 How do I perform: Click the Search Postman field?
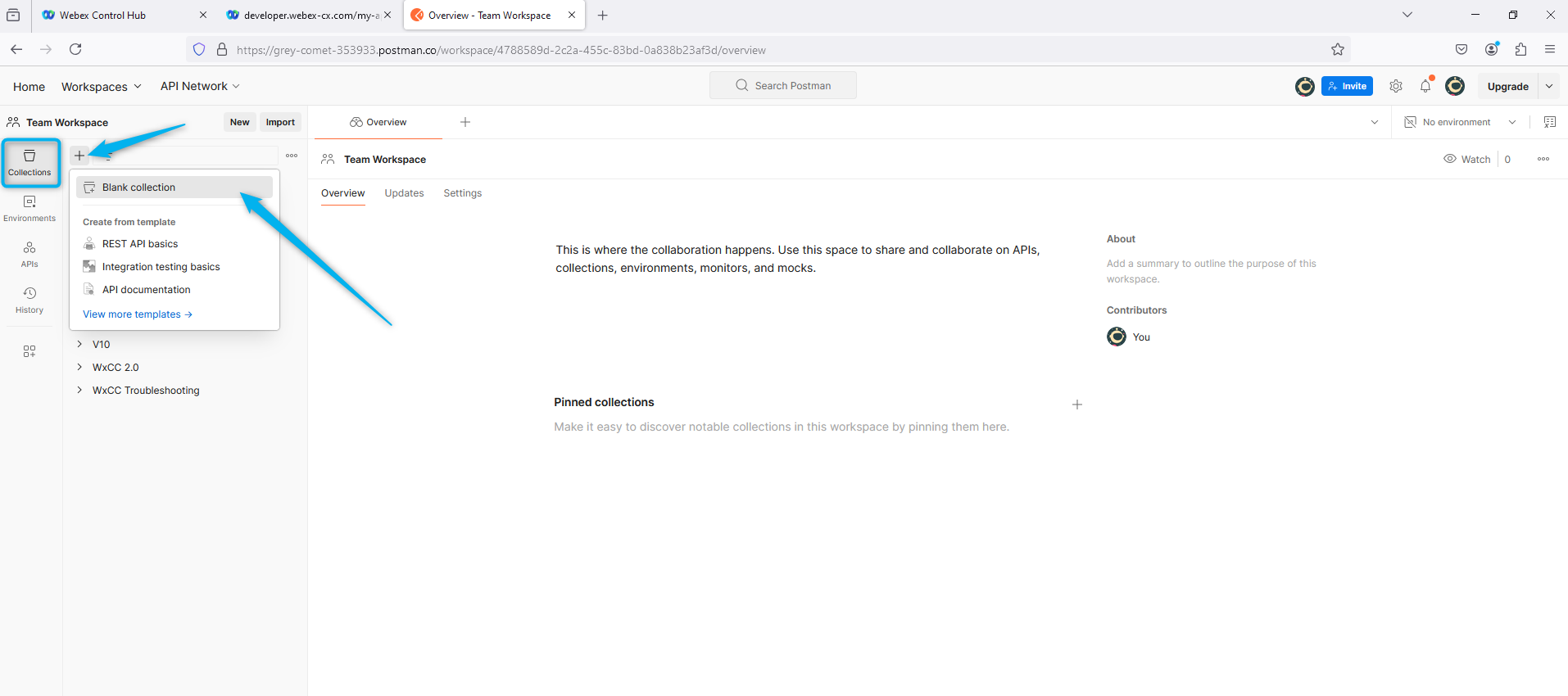tap(783, 85)
